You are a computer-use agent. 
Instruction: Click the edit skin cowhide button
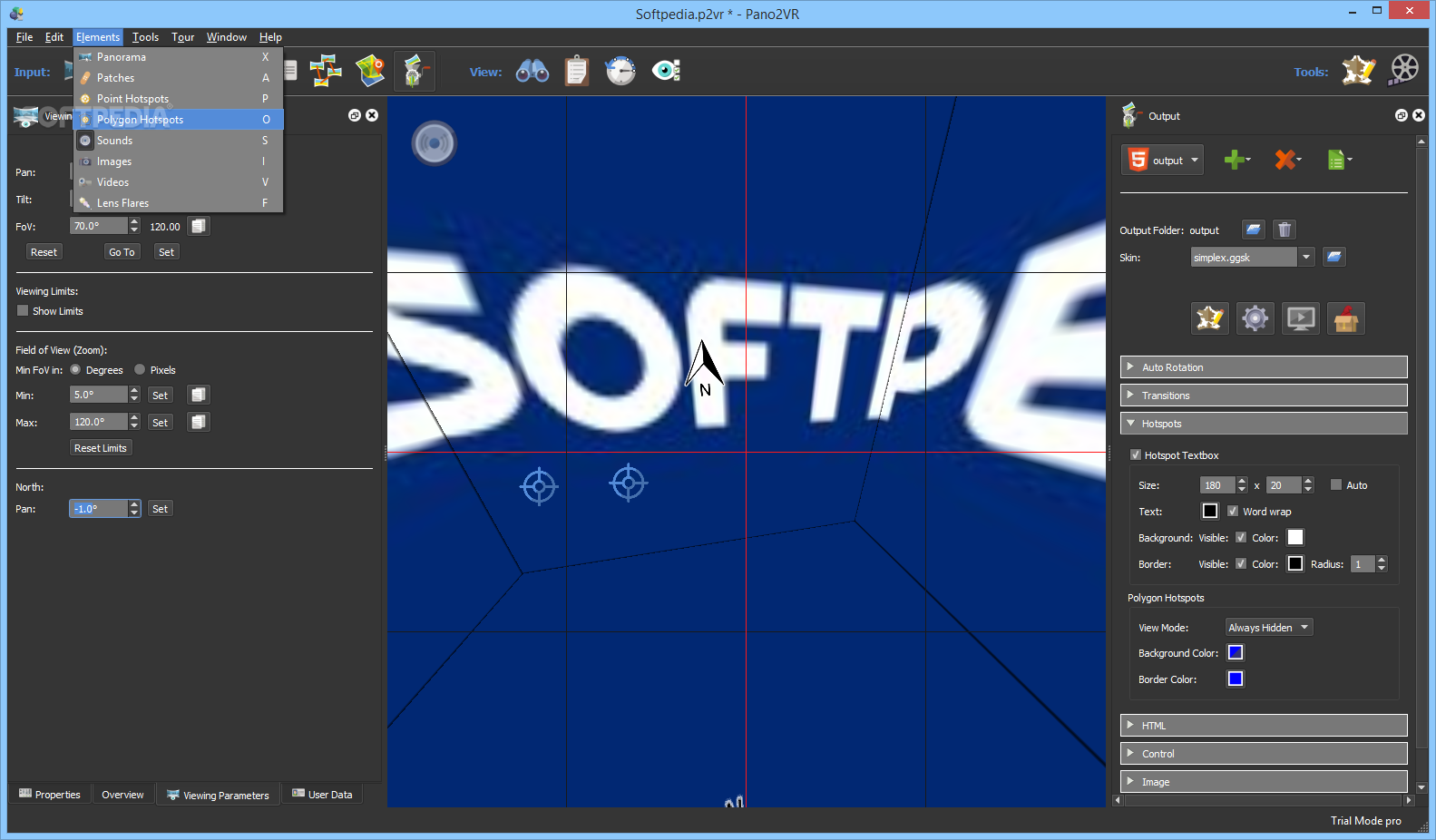(1210, 318)
